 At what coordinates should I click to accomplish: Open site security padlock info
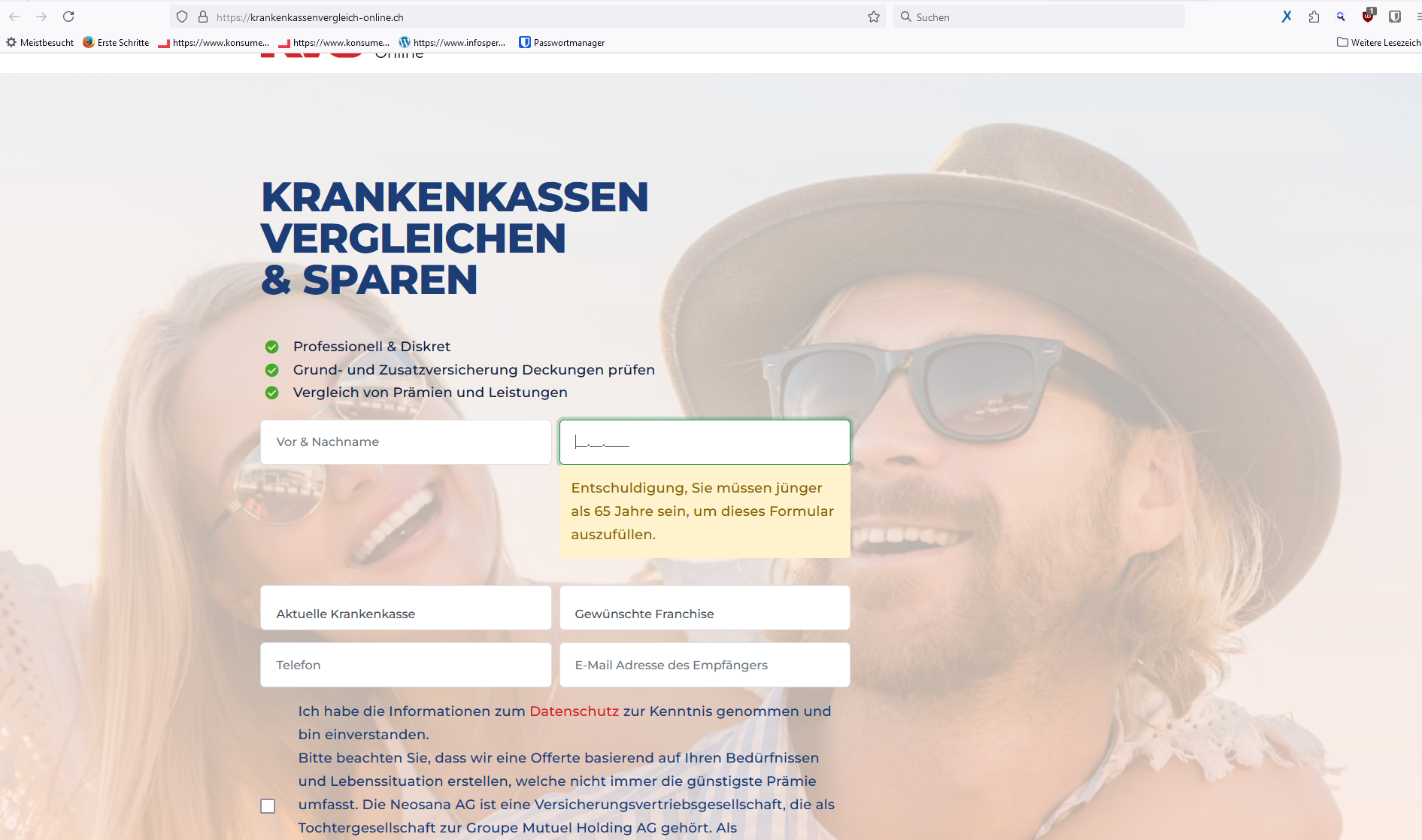202,17
